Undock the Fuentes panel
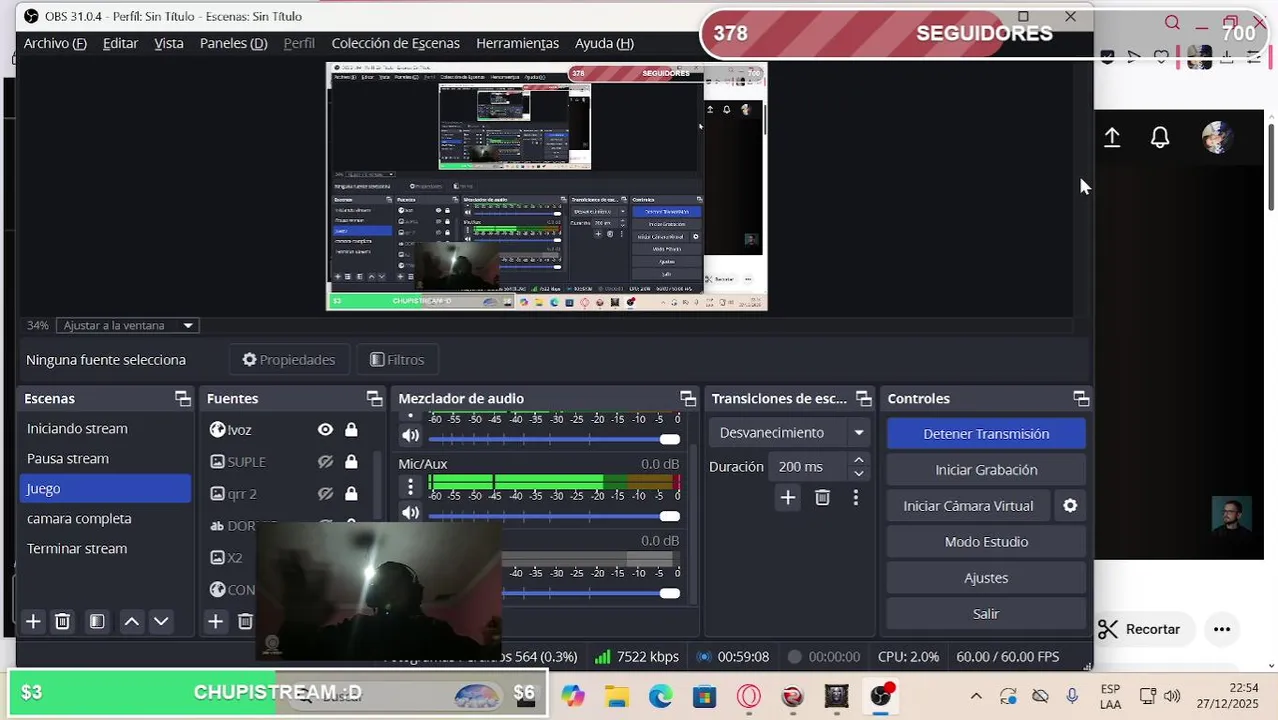Screen dimensions: 1278x720 tap(374, 398)
